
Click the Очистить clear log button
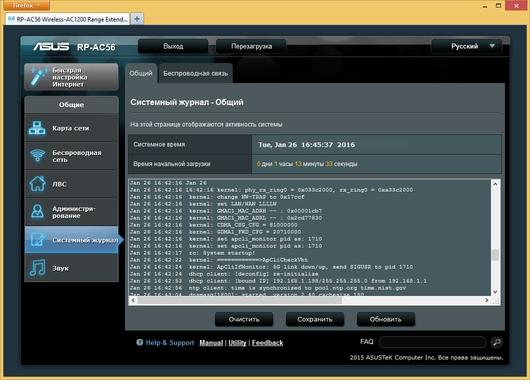pyautogui.click(x=244, y=319)
